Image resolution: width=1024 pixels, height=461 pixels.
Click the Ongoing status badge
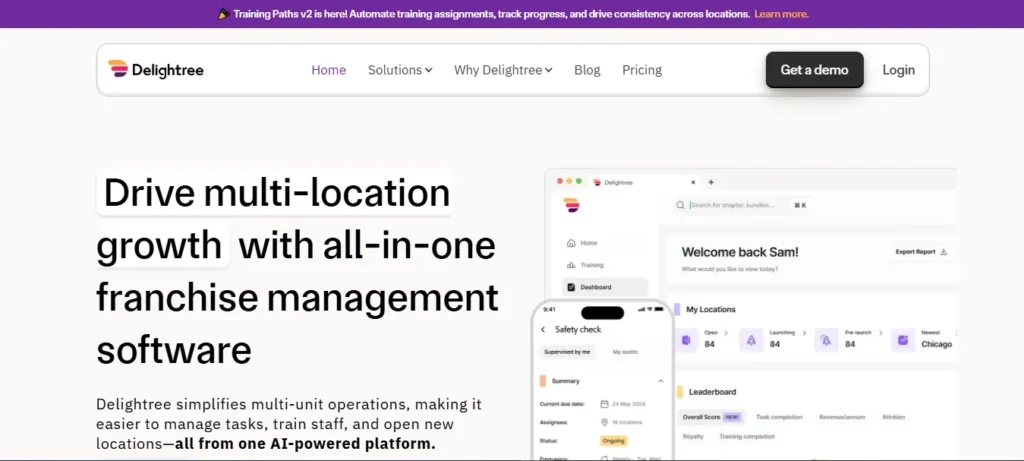[x=613, y=441]
